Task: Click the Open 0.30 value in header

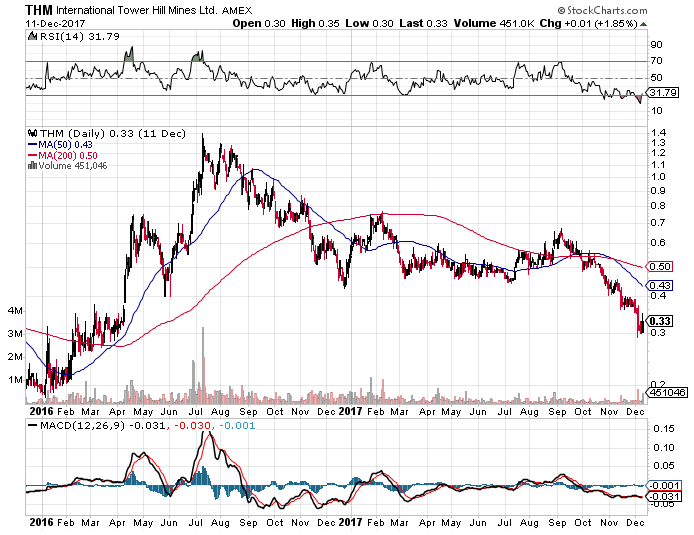Action: click(x=259, y=23)
